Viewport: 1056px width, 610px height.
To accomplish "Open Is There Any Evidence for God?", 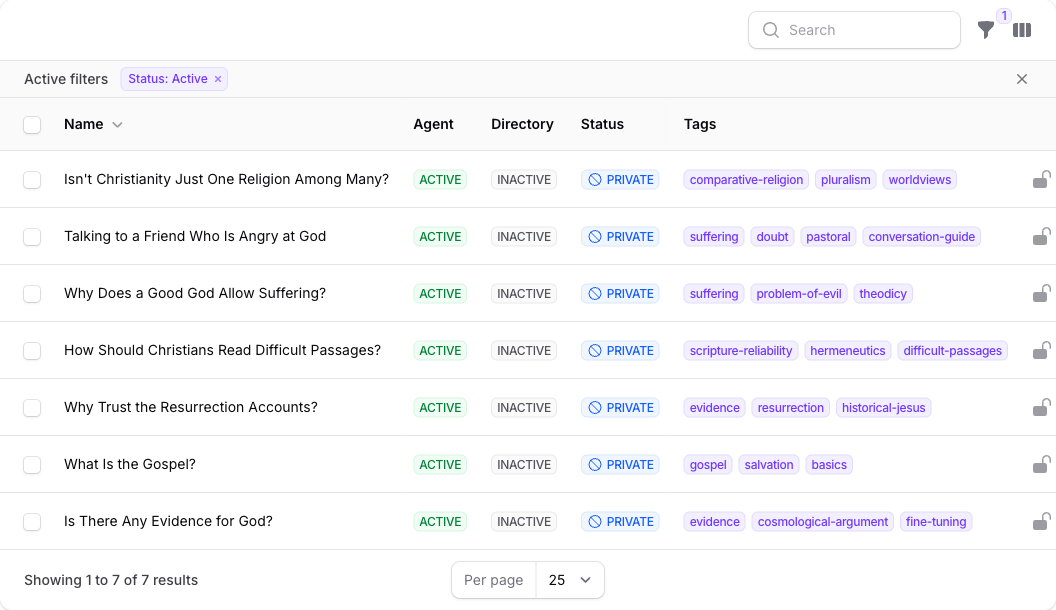I will point(168,521).
